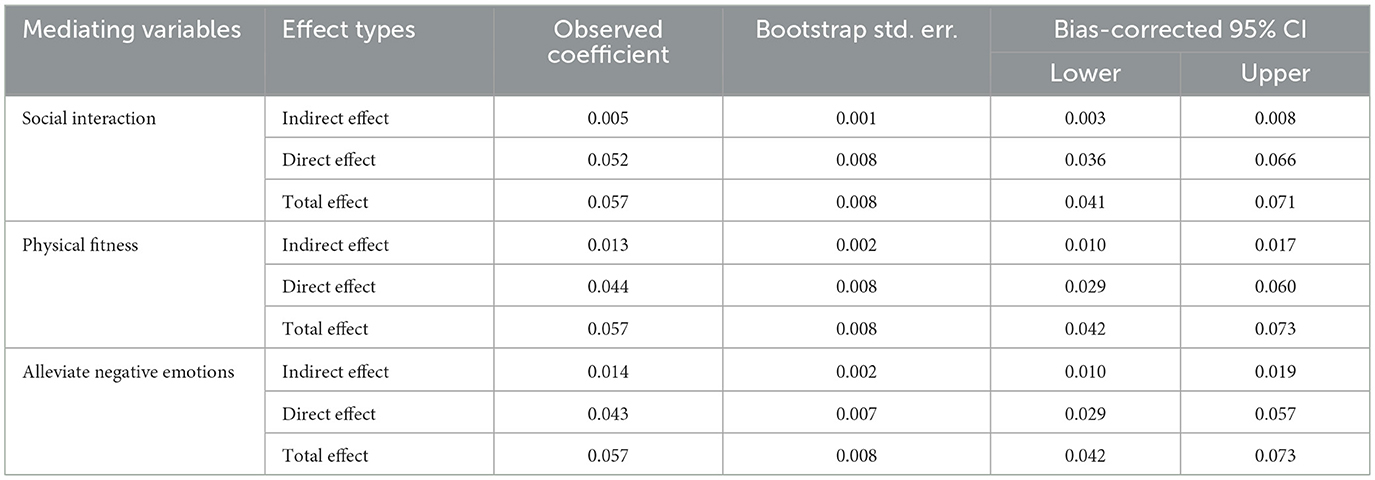Click the Bias-corrected 95% CI header
The width and height of the screenshot is (1375, 480).
1180,30
